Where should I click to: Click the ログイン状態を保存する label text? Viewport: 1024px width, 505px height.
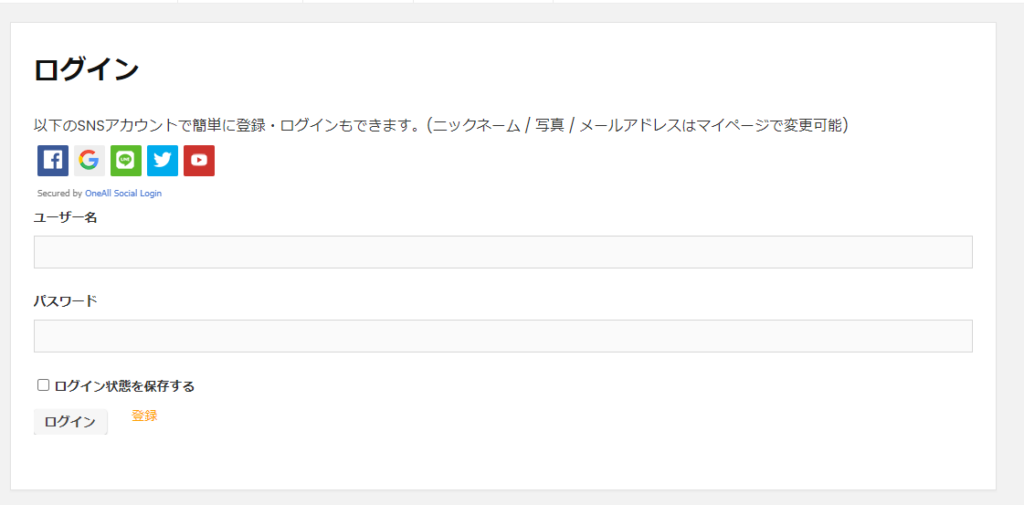124,386
